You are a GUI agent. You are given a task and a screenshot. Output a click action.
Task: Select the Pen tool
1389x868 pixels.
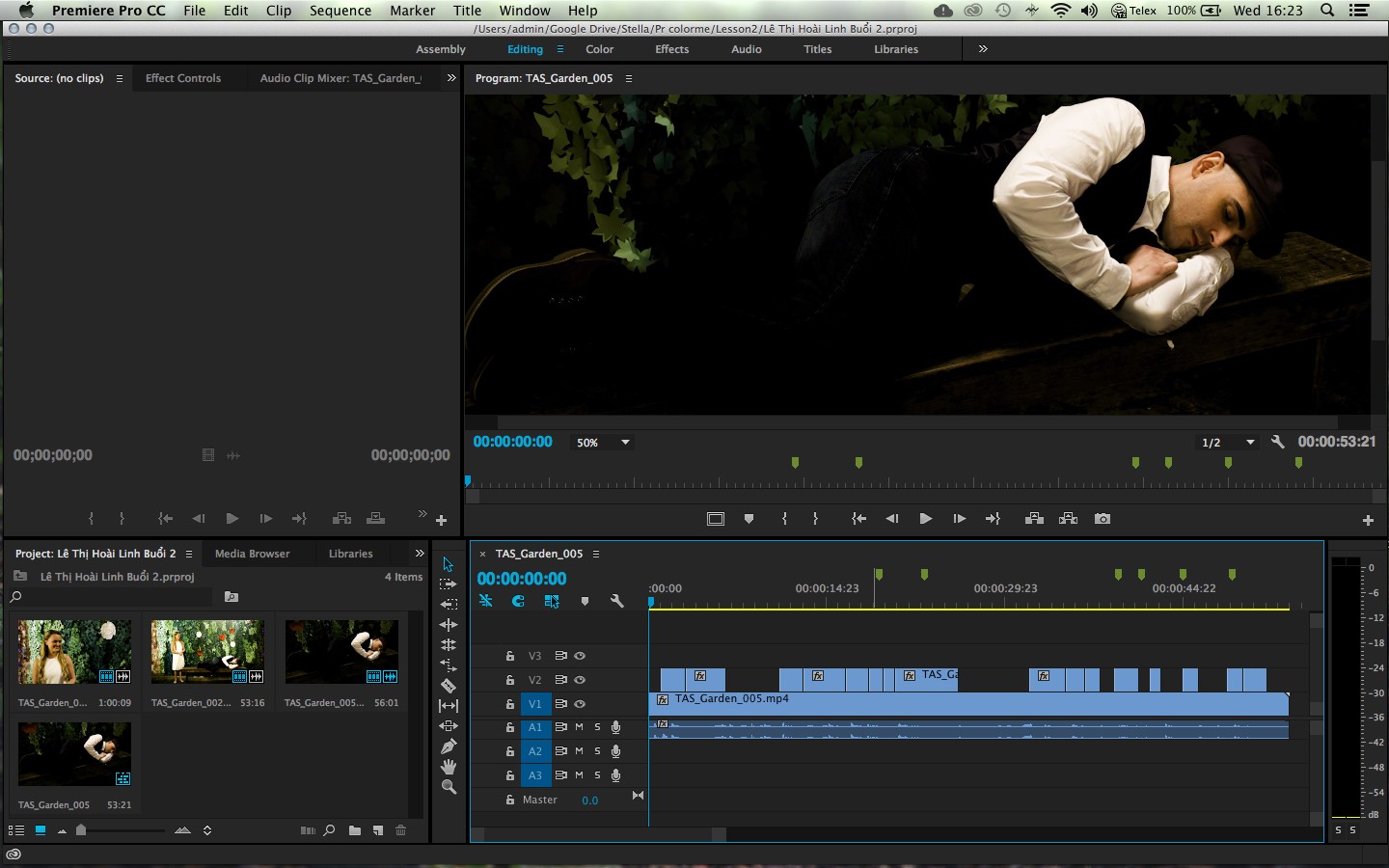point(449,746)
